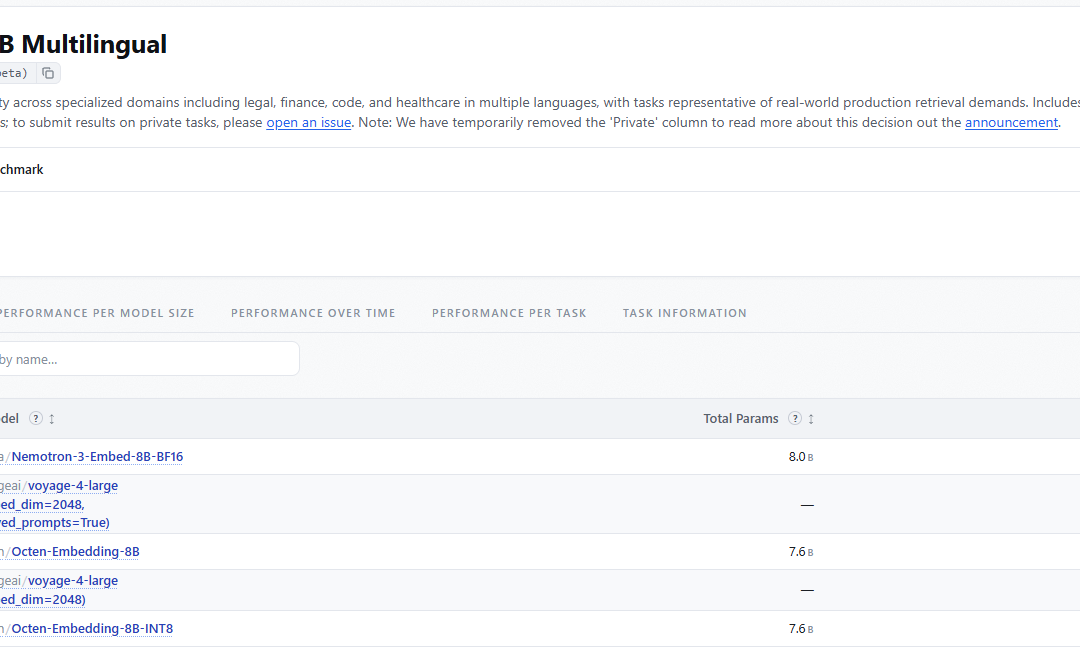Copy the benchmark name with copy icon

coord(48,73)
